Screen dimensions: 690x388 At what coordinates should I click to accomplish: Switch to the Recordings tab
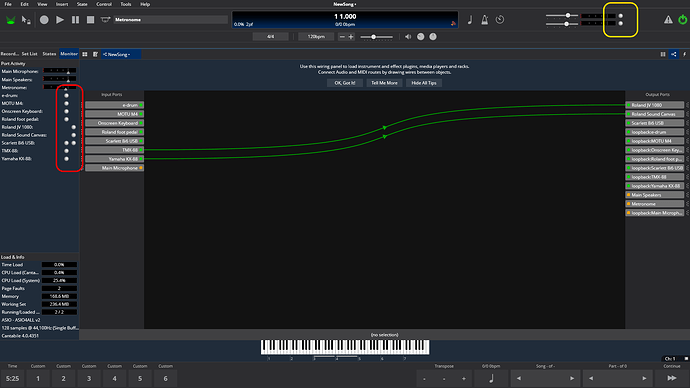pos(10,54)
